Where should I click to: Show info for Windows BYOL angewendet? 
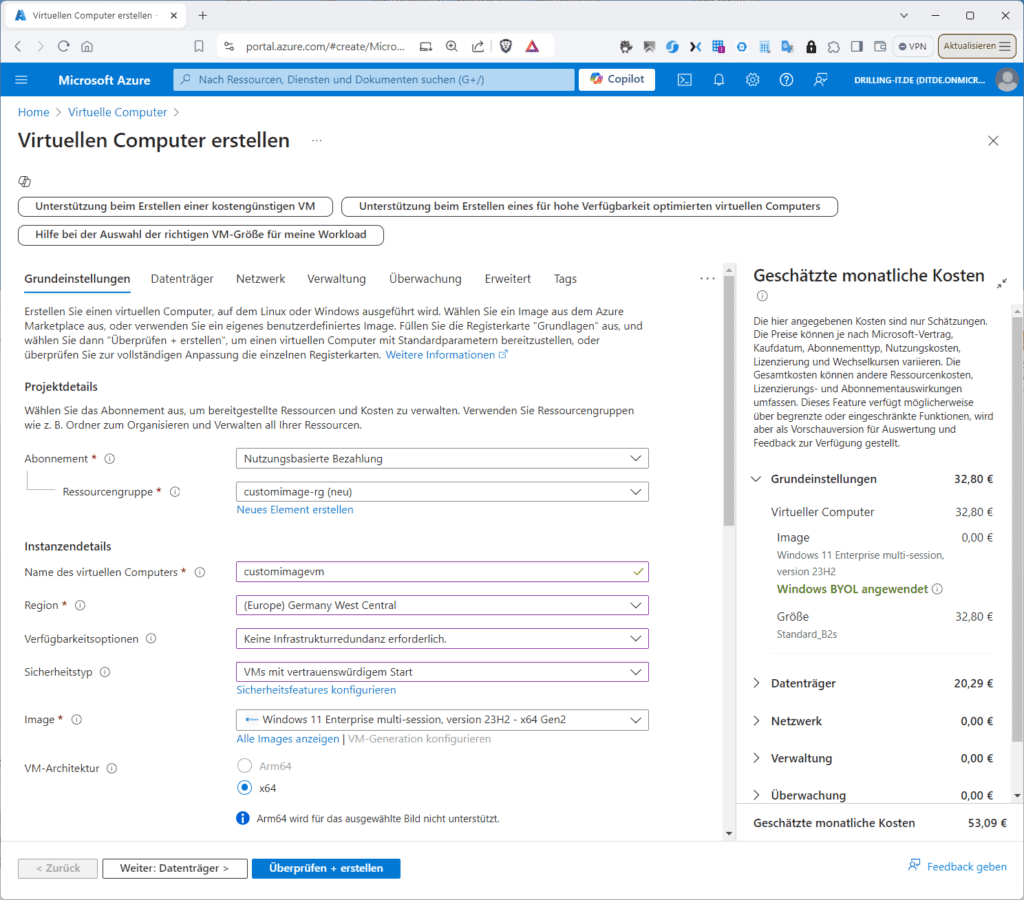[x=937, y=589]
